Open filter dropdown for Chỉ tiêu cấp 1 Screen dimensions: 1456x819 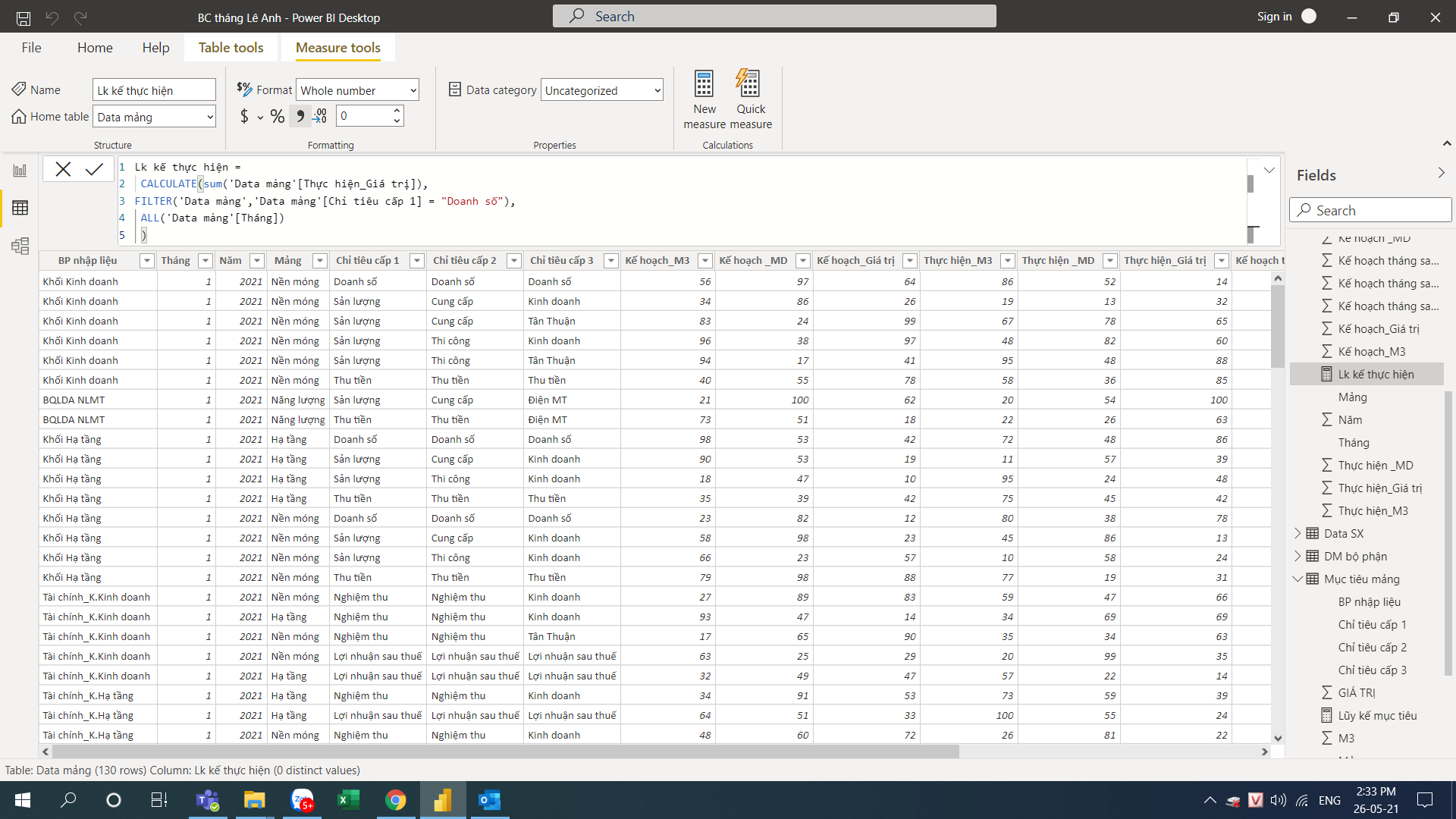(x=416, y=261)
